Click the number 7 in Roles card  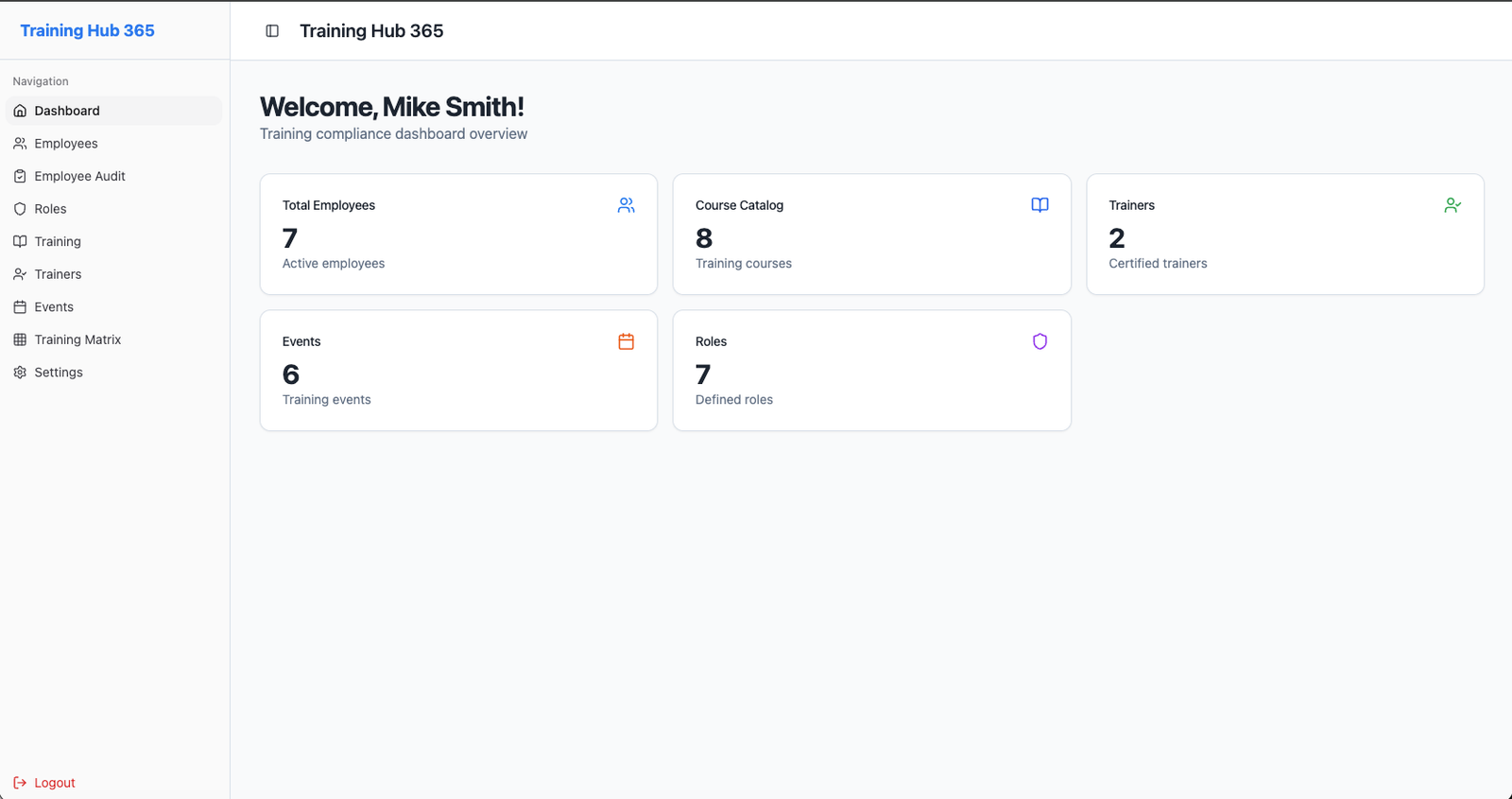point(703,374)
